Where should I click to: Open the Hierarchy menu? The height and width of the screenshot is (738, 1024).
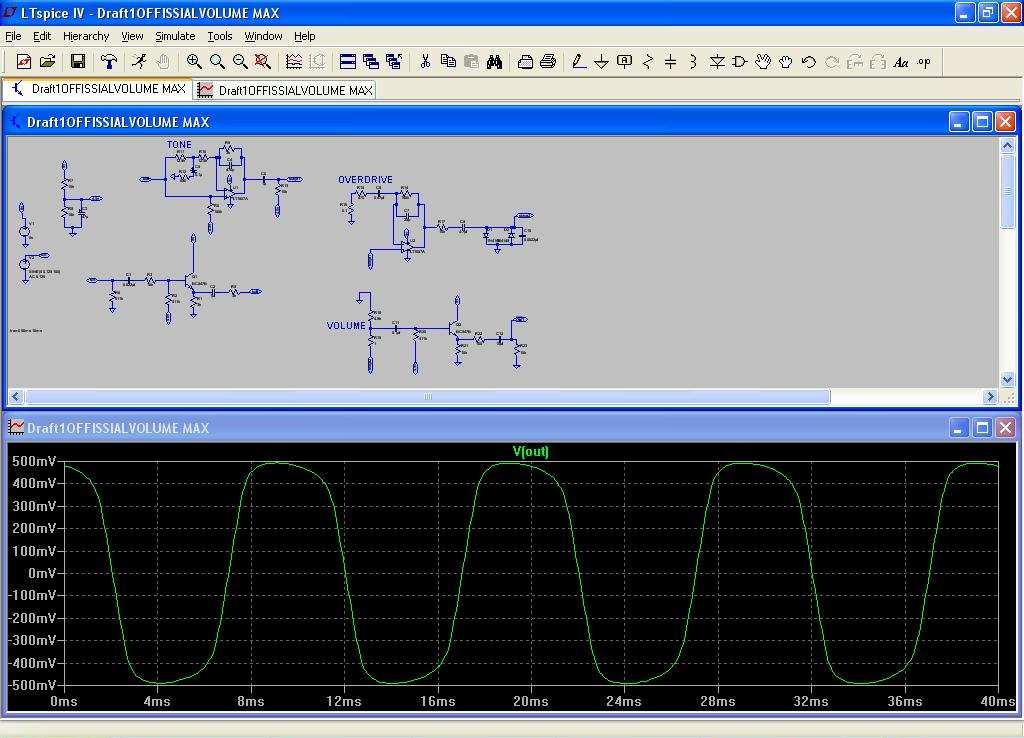pyautogui.click(x=86, y=37)
